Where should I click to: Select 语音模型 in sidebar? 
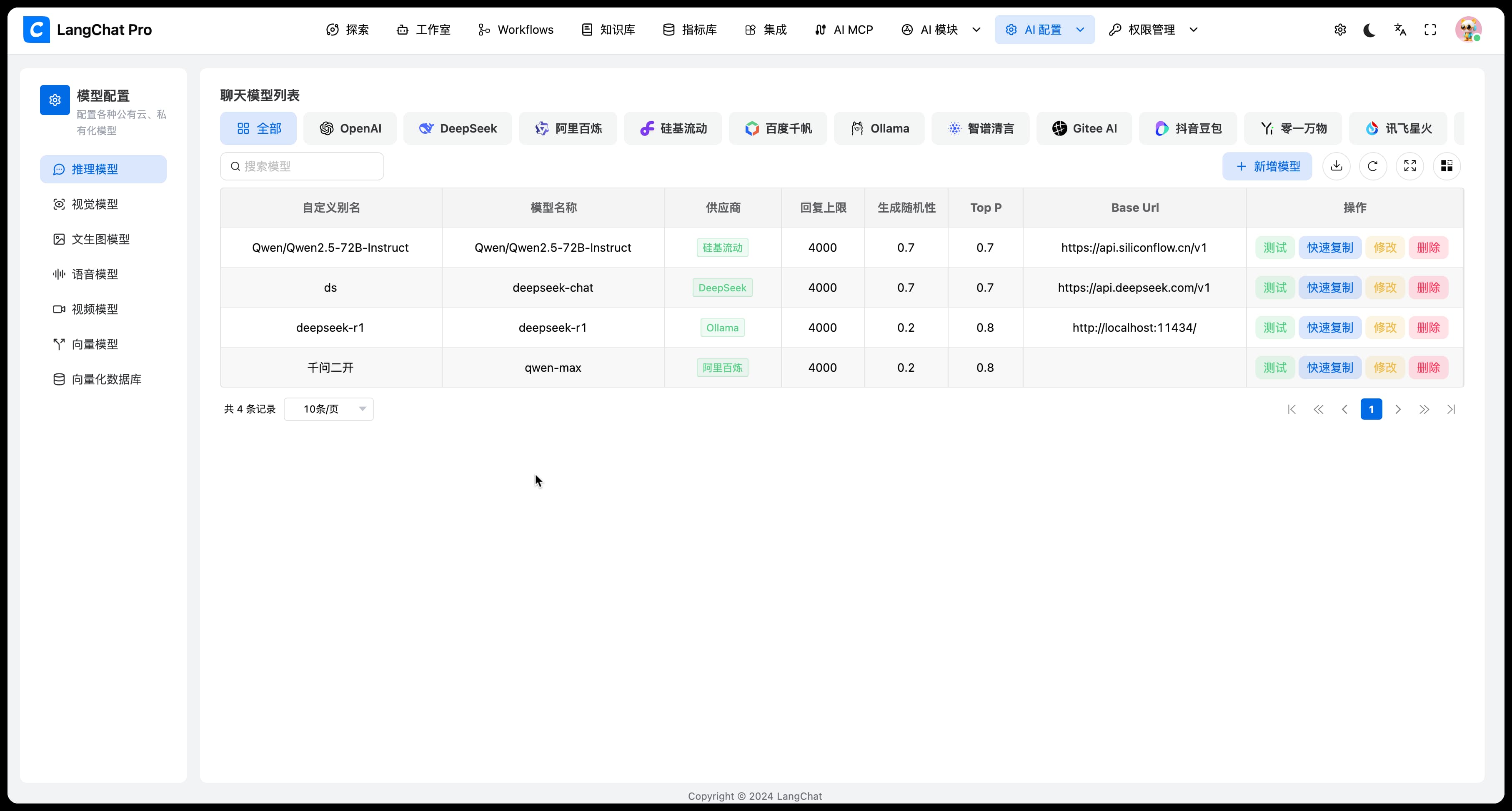point(103,274)
